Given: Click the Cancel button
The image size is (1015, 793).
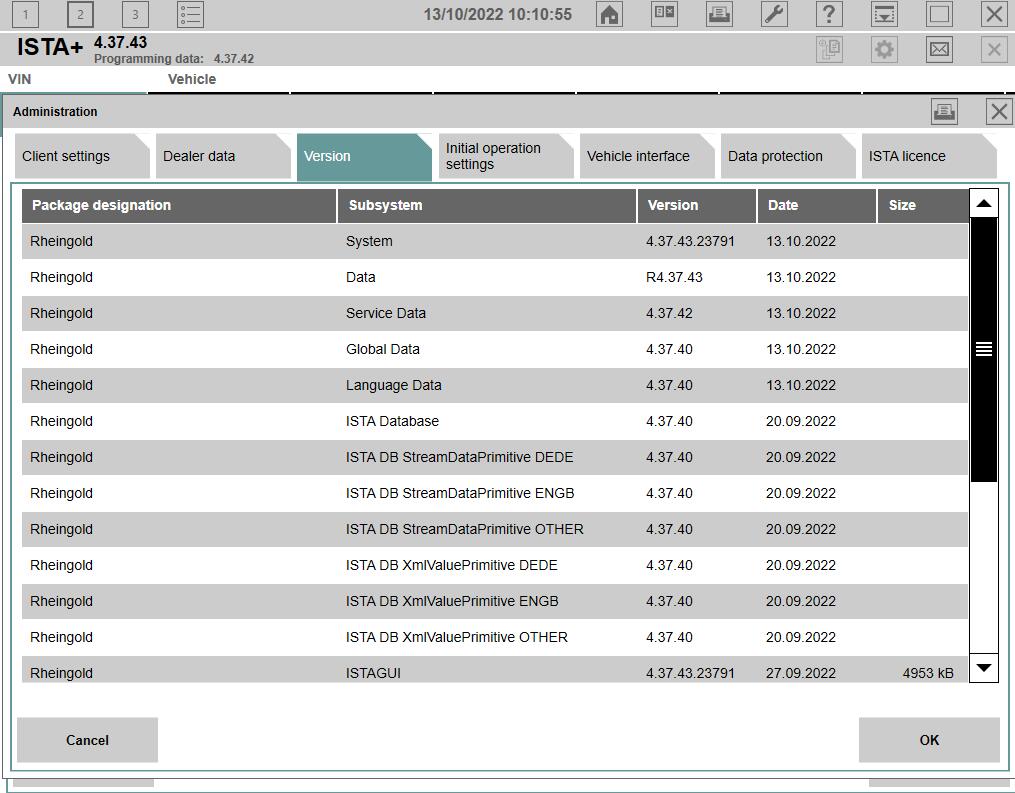Looking at the screenshot, I should [87, 740].
